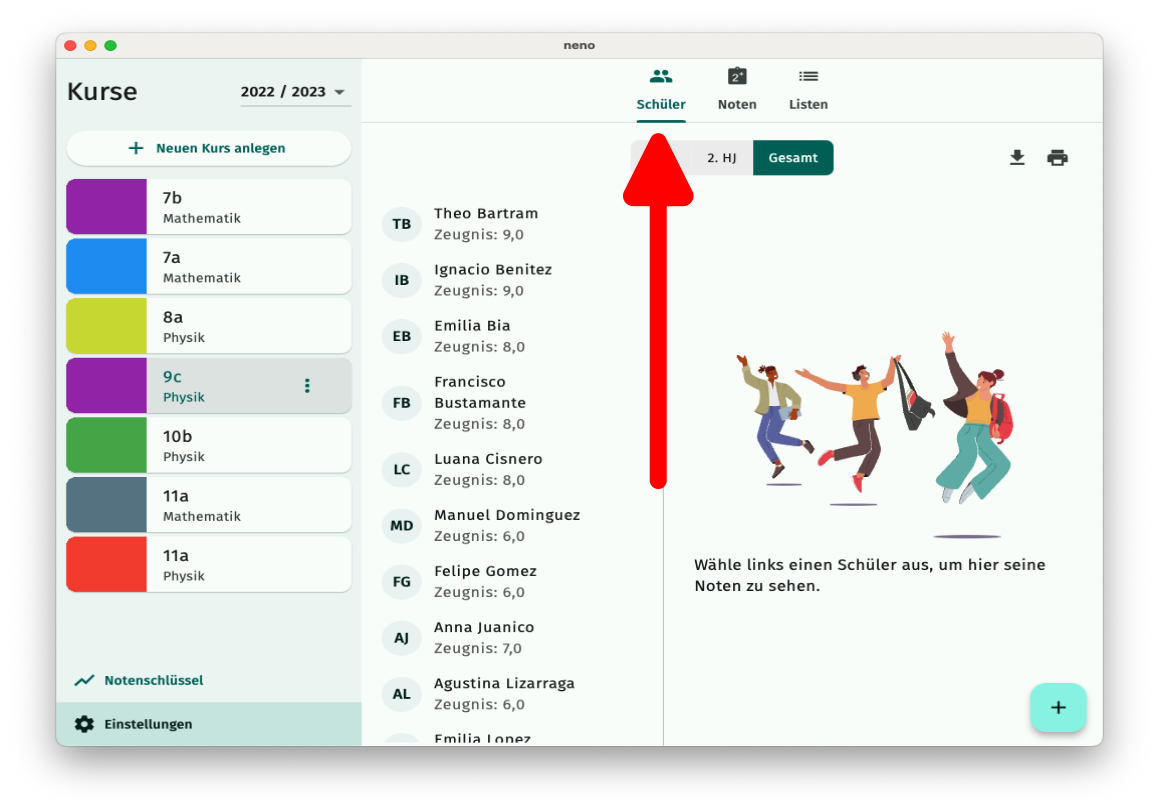The height and width of the screenshot is (811, 1159).
Task: Click the TB avatar initials
Action: pyautogui.click(x=401, y=224)
